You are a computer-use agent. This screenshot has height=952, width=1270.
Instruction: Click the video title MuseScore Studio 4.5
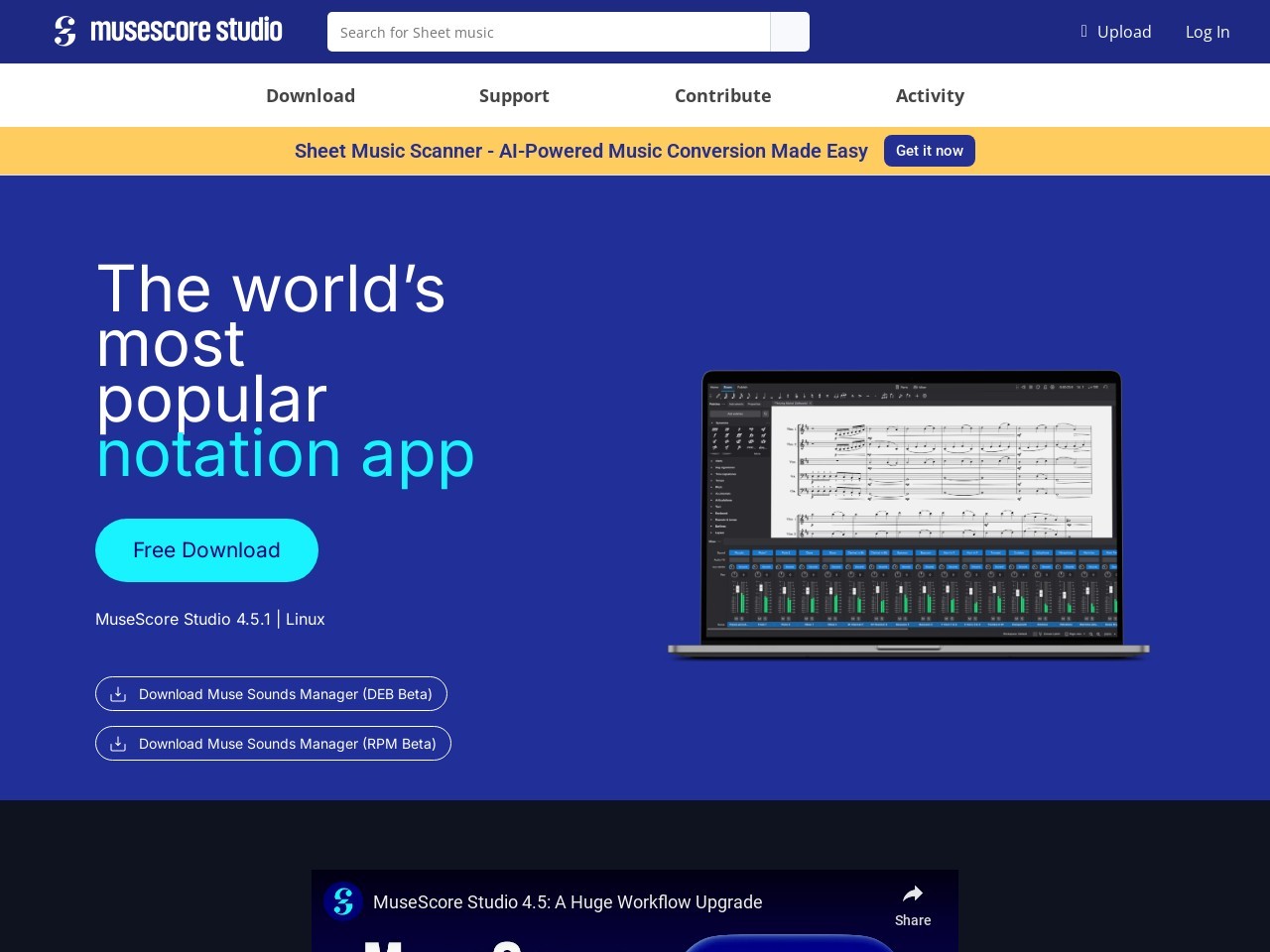pyautogui.click(x=568, y=902)
